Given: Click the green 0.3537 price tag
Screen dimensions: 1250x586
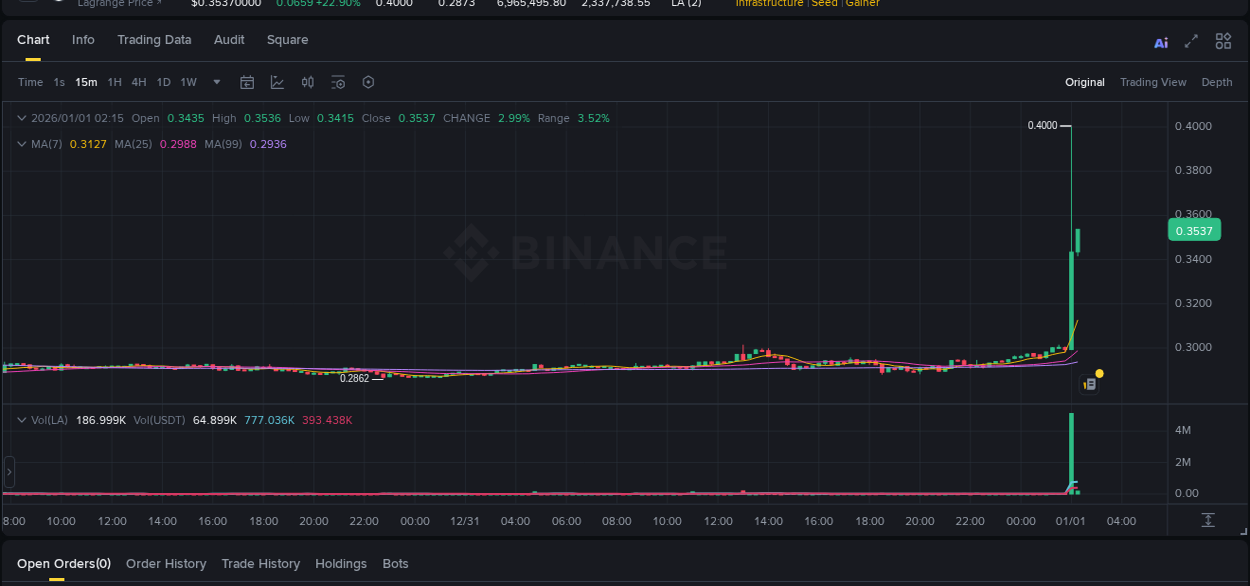Looking at the screenshot, I should point(1194,230).
